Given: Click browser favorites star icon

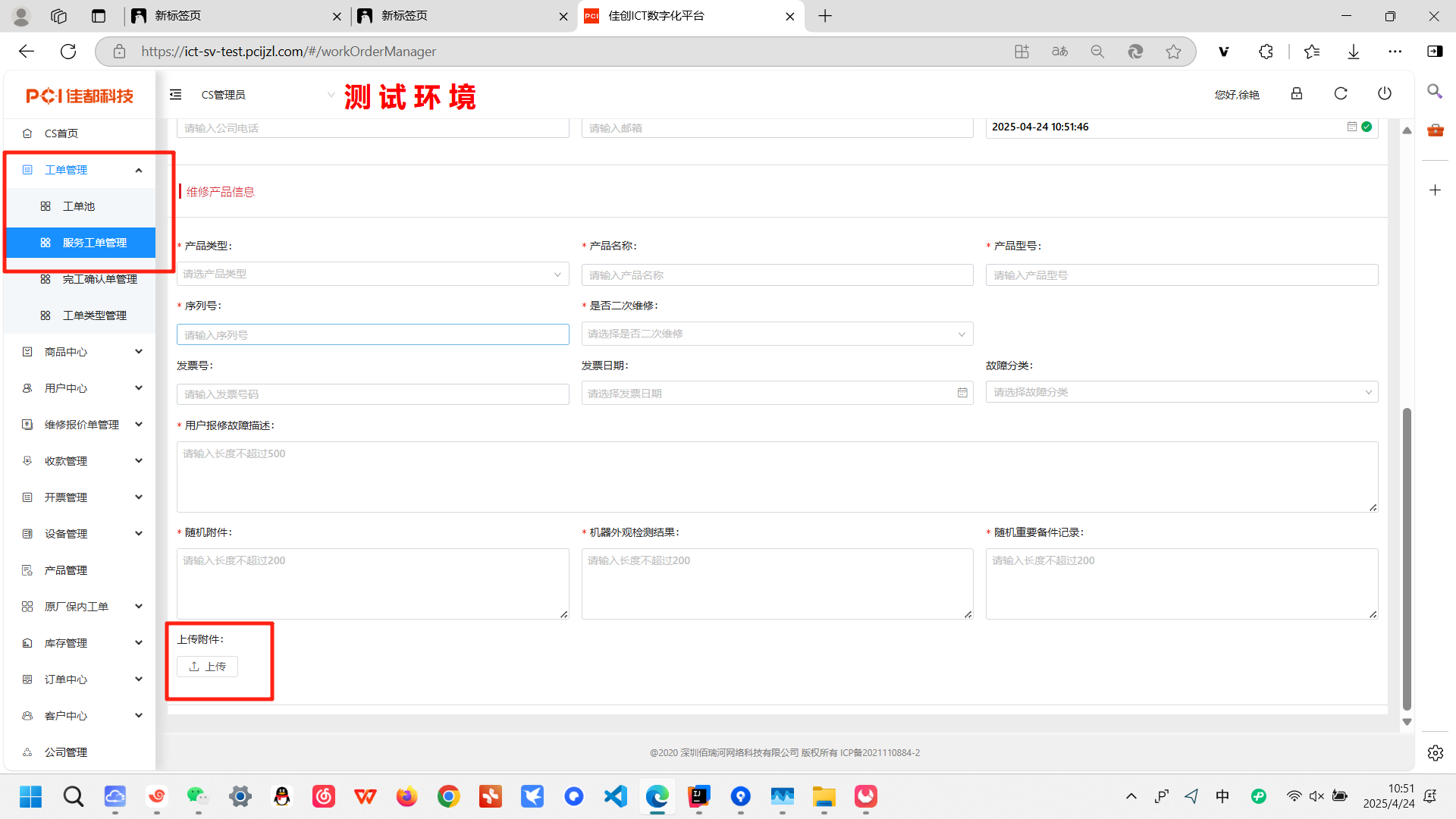Looking at the screenshot, I should [1173, 52].
